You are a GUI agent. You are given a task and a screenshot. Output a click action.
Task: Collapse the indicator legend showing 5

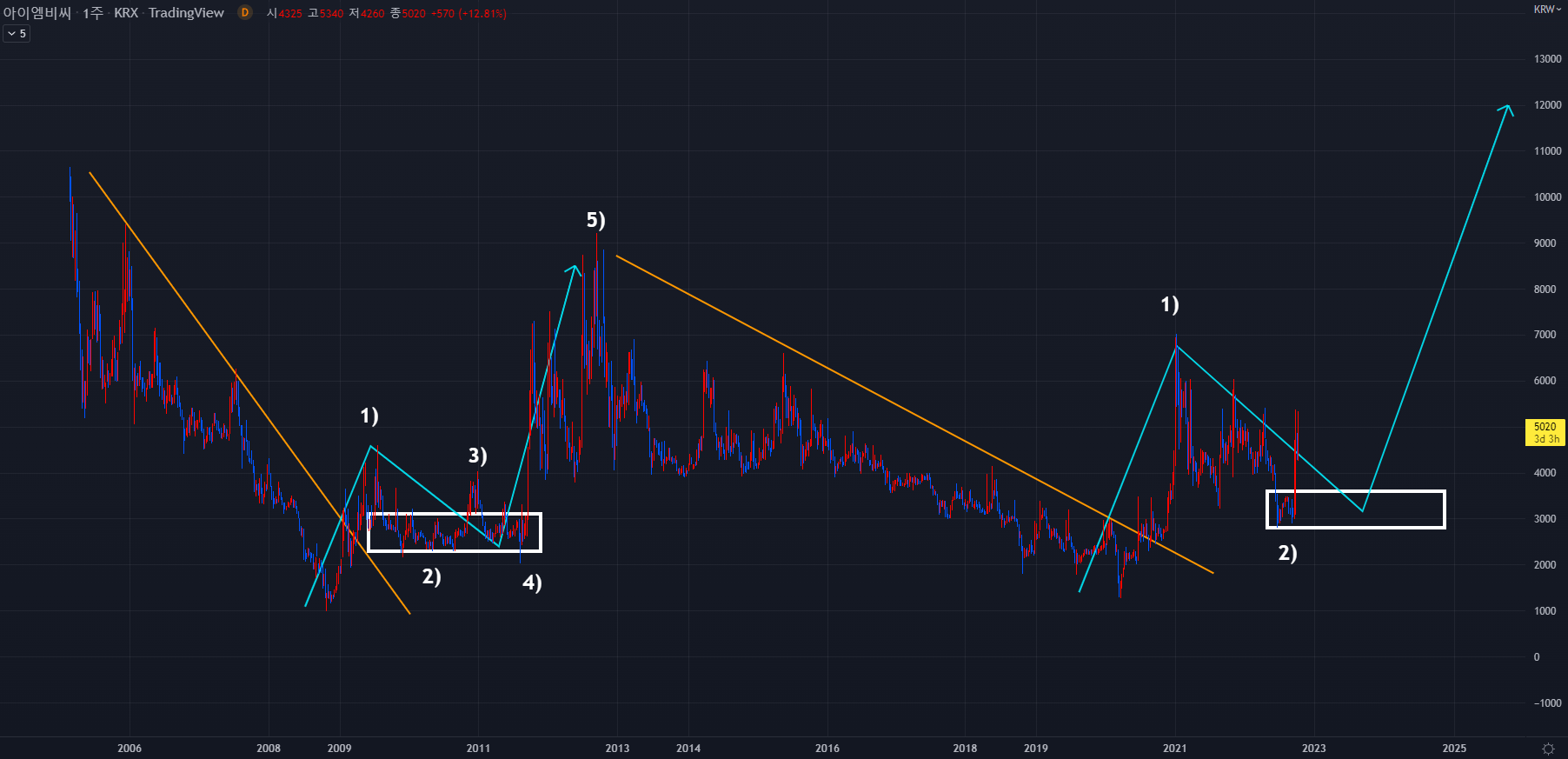[x=17, y=34]
